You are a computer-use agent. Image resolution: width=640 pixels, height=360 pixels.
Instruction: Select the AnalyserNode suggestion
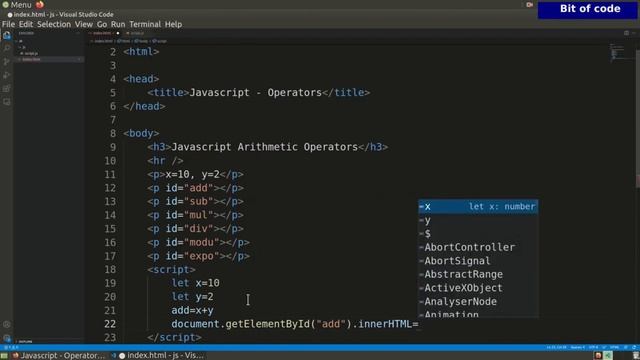click(478, 302)
